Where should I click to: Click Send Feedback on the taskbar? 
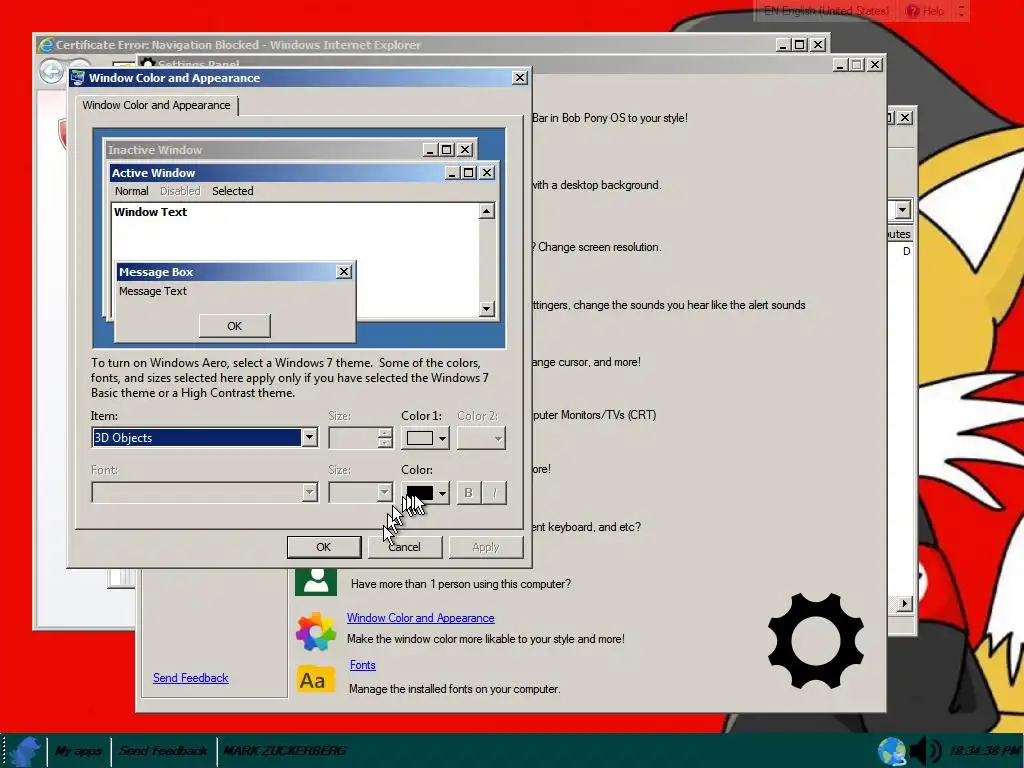[163, 751]
